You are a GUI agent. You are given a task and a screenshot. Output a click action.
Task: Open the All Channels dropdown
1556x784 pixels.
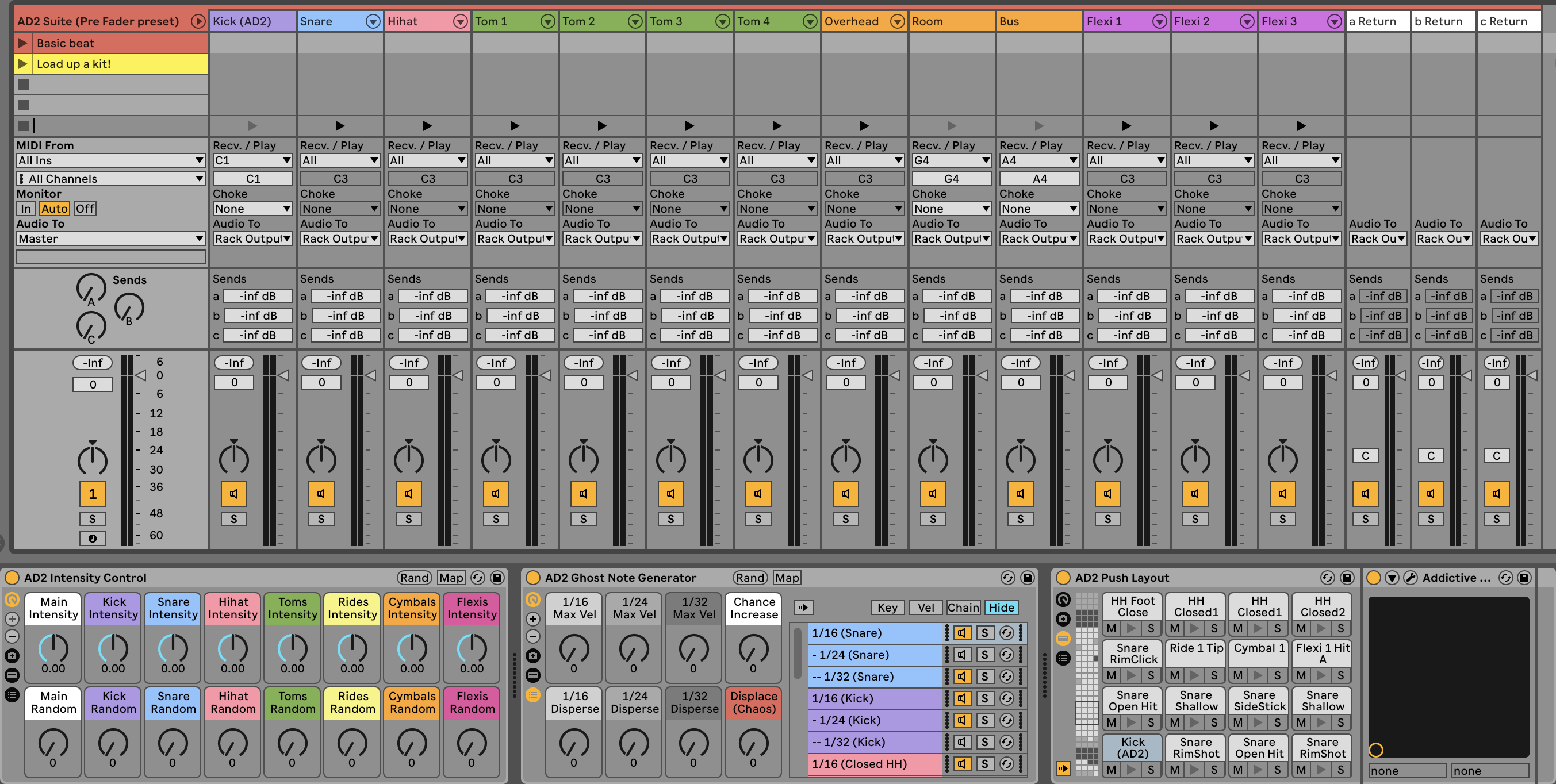pyautogui.click(x=110, y=178)
